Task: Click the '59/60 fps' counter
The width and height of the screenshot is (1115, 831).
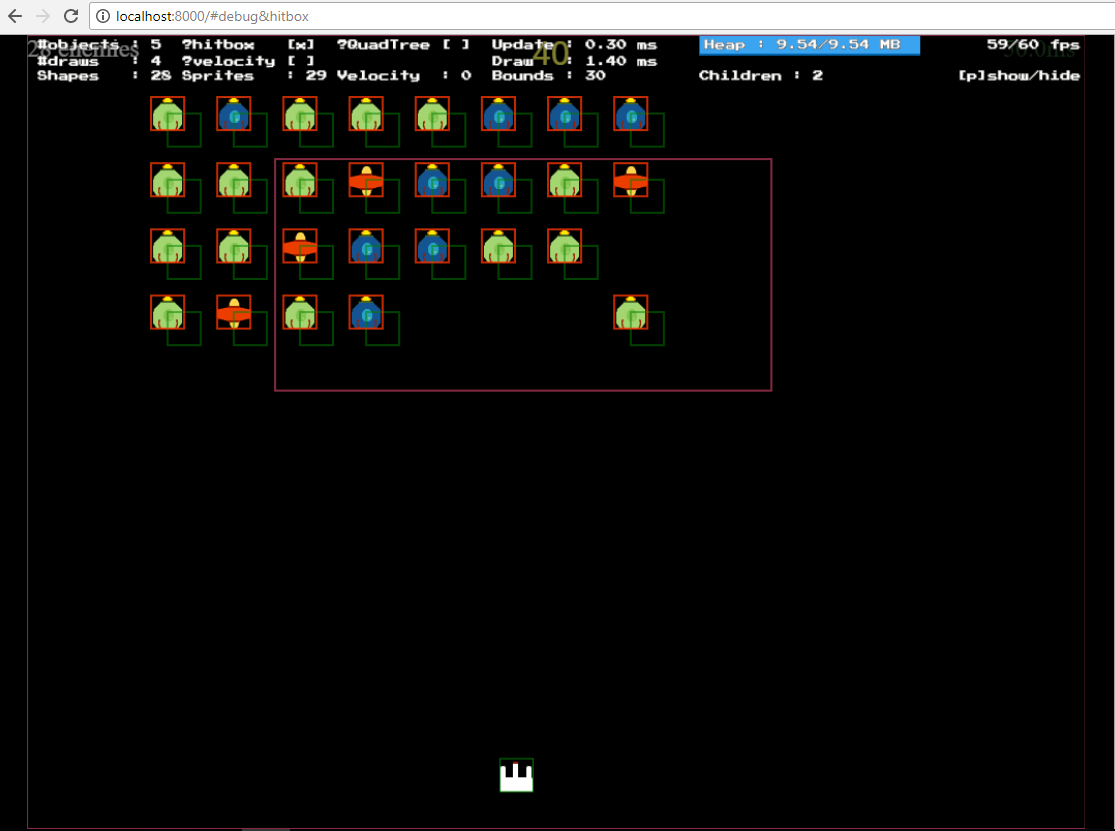Action: pyautogui.click(x=1033, y=45)
